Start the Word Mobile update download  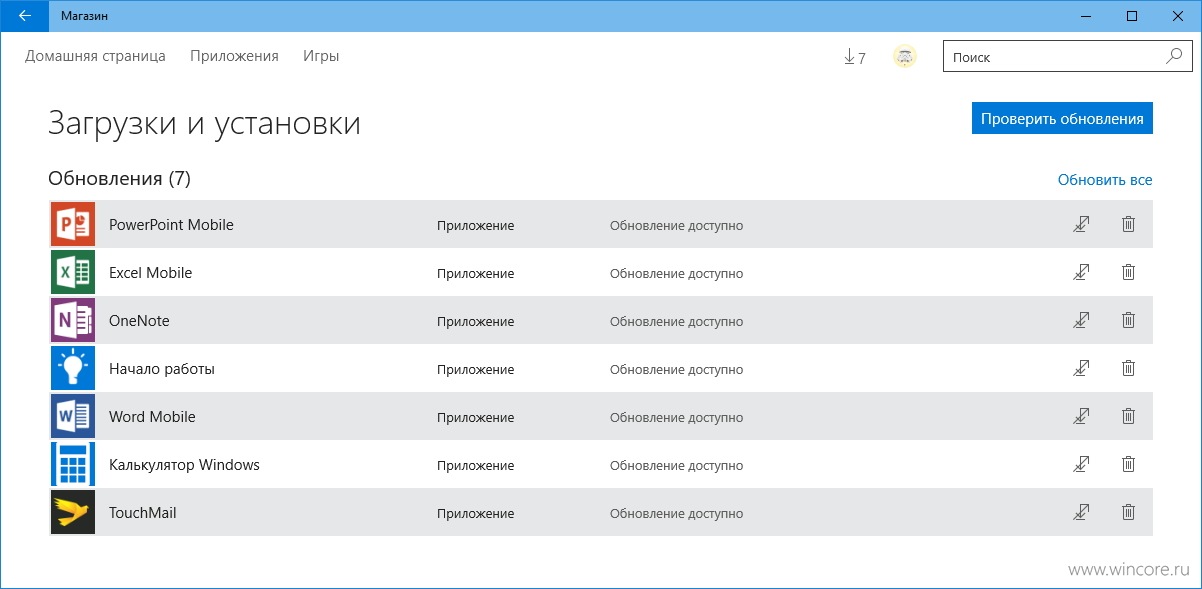(1080, 417)
